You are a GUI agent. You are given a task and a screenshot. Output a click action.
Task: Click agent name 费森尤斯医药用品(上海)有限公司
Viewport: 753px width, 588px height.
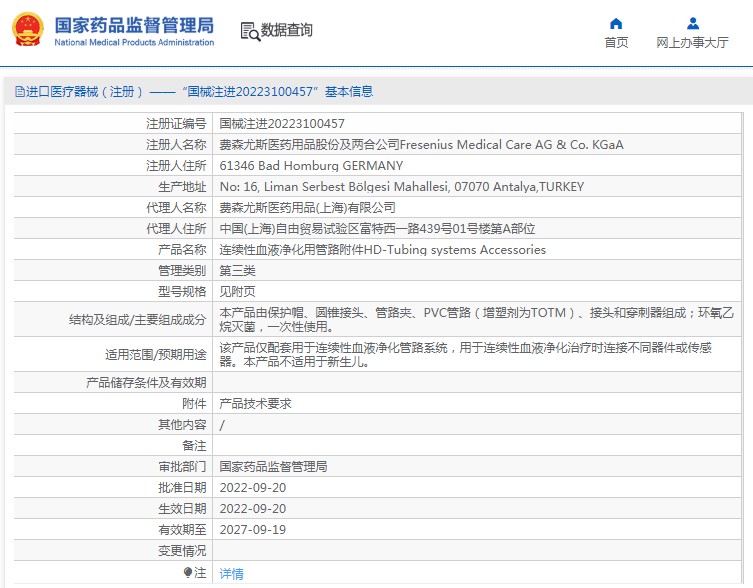tap(307, 208)
